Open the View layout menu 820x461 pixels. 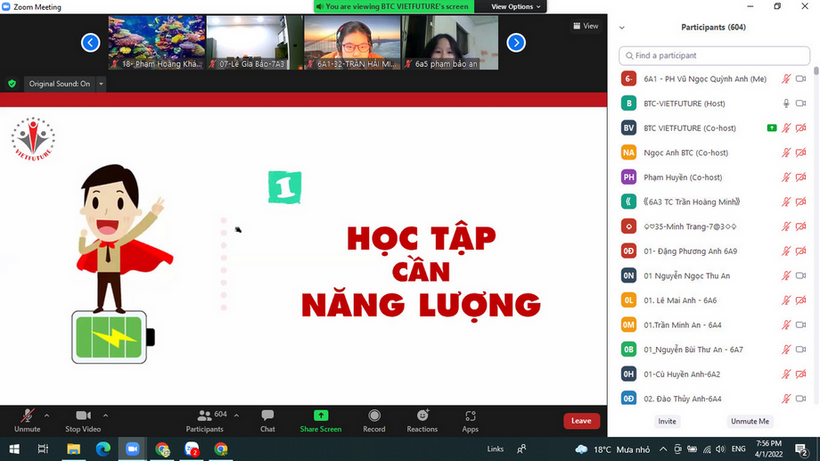coord(585,26)
